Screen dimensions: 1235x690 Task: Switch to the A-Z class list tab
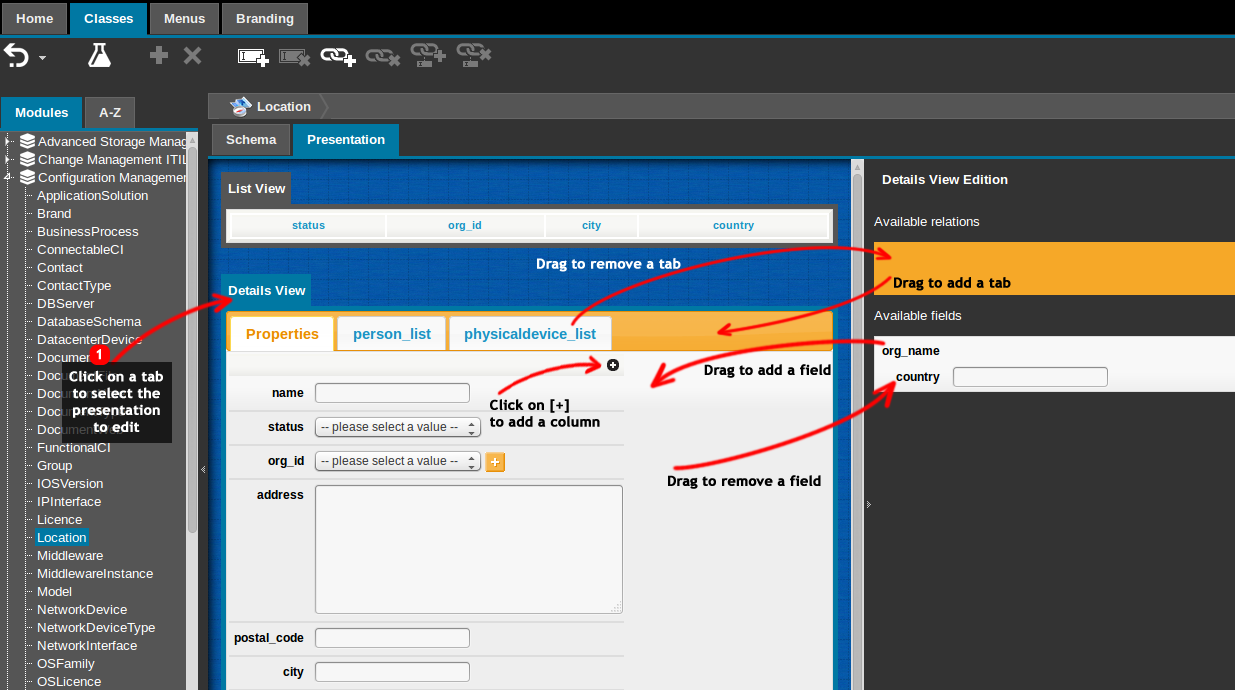pos(110,113)
